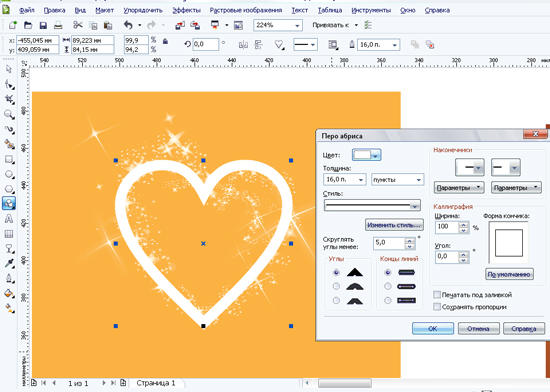The image size is (550, 392).
Task: Expand the 224% zoom level dropdown
Action: point(297,25)
